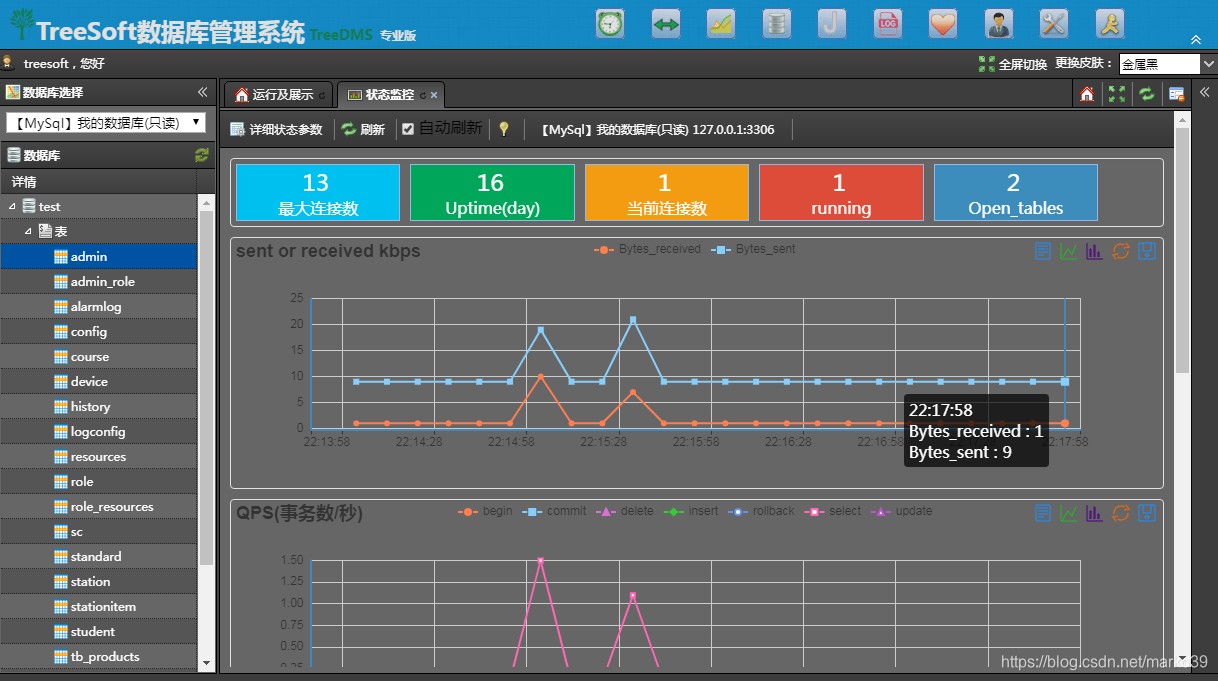1218x681 pixels.
Task: Select the tb_products table
Action: tap(99, 657)
